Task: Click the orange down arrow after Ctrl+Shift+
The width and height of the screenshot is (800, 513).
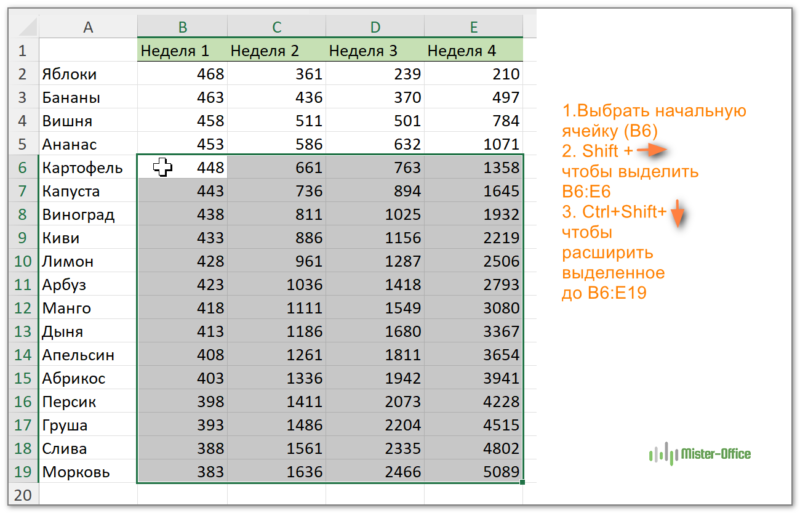Action: pyautogui.click(x=677, y=212)
